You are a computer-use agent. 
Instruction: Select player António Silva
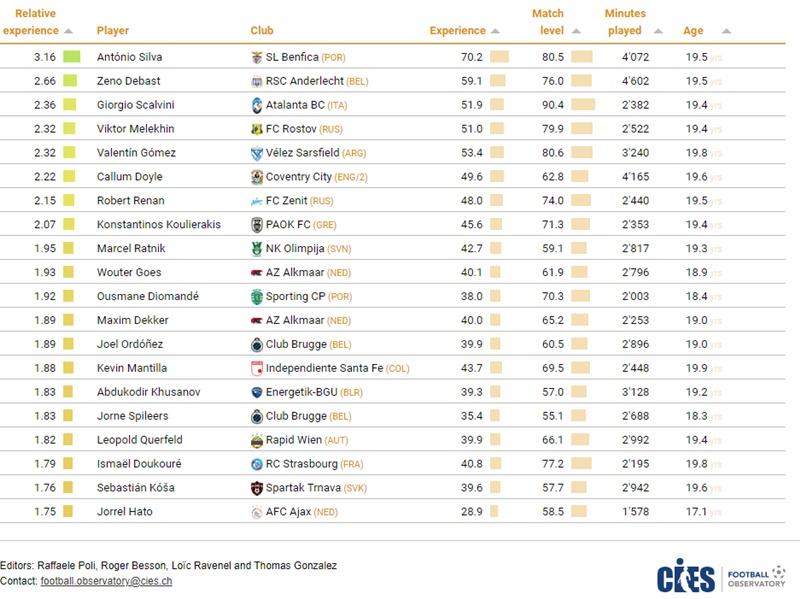pyautogui.click(x=129, y=57)
